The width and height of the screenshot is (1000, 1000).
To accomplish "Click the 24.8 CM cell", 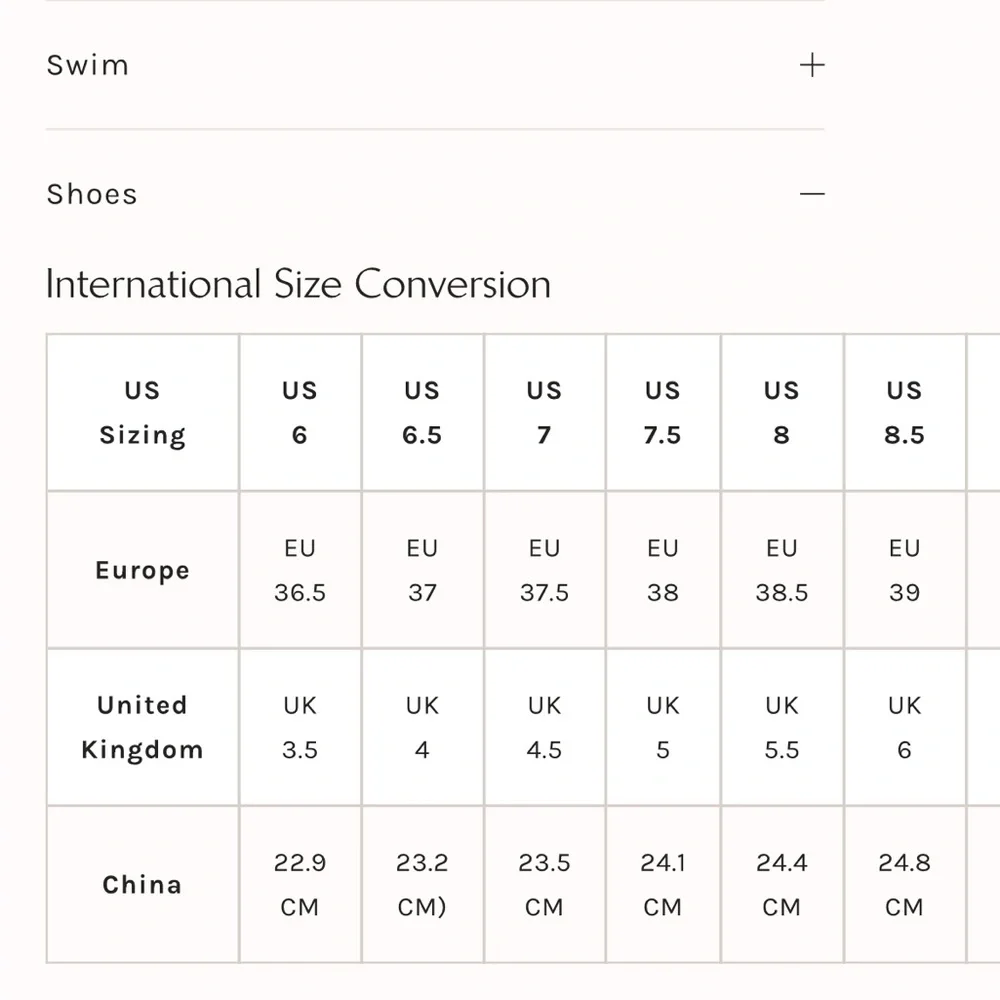I will [904, 885].
